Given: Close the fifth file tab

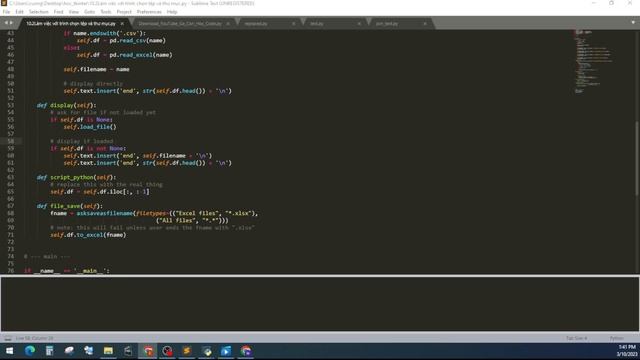Looking at the screenshot, I should coord(425,24).
